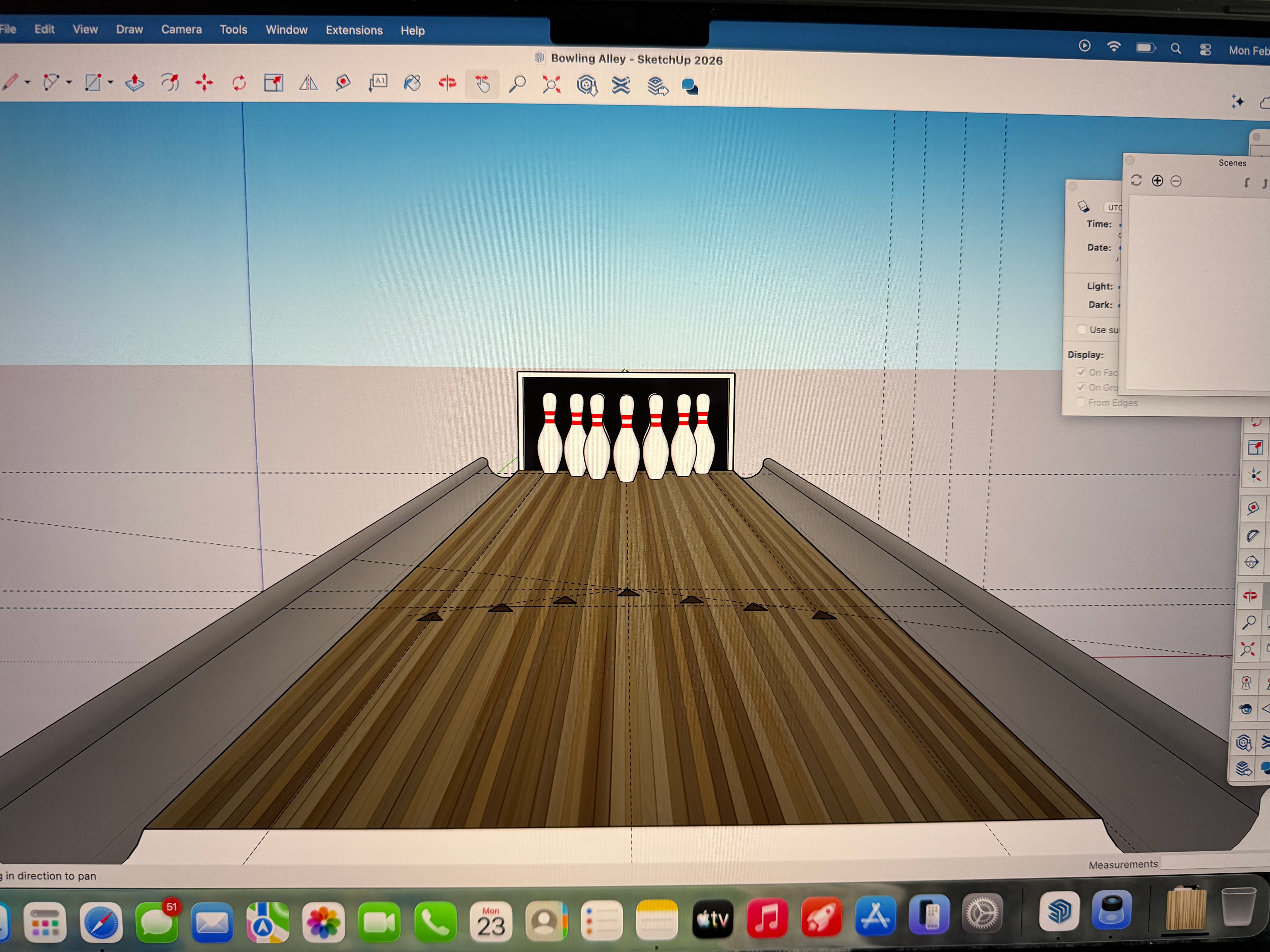Select the Follow Me tool
The width and height of the screenshot is (1270, 952).
point(169,83)
